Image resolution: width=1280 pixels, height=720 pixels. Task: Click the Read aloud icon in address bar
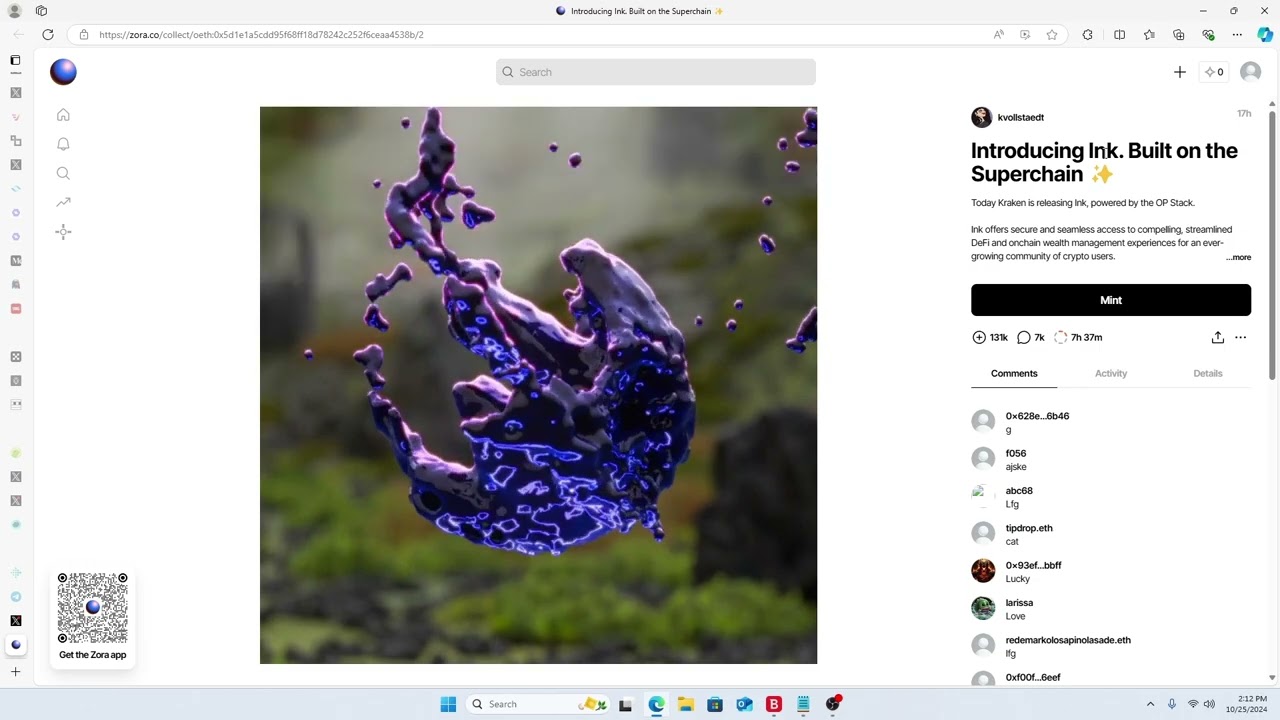[998, 34]
